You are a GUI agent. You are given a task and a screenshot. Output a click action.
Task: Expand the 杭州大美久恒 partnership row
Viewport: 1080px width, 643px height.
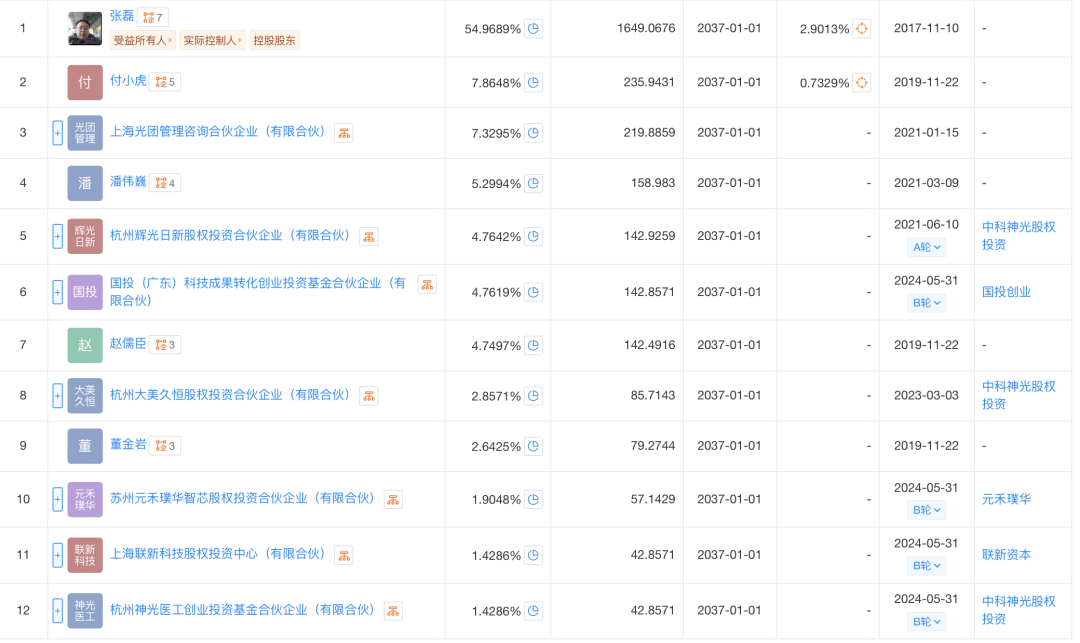(x=57, y=395)
